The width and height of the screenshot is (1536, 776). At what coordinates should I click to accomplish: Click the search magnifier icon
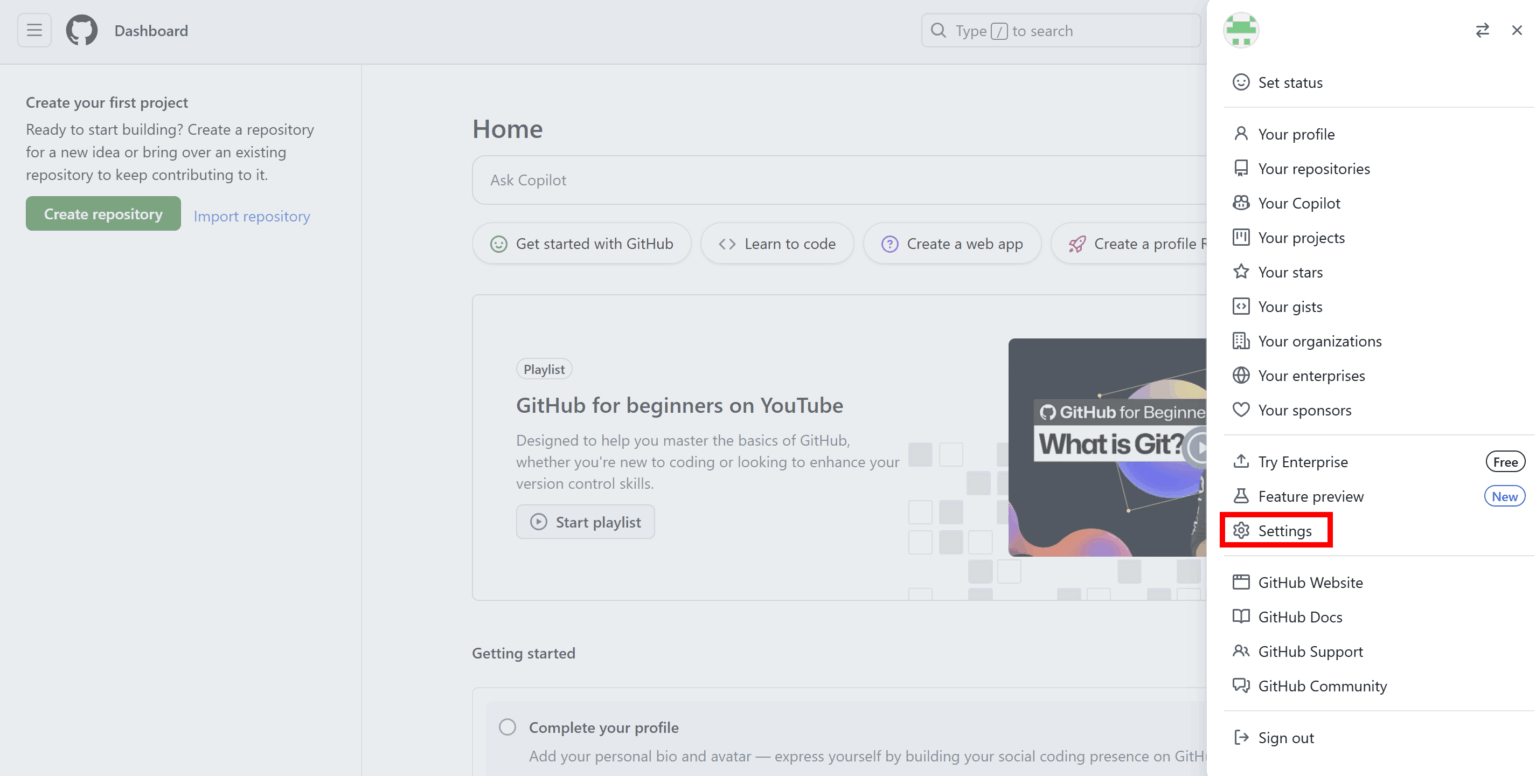tap(938, 30)
